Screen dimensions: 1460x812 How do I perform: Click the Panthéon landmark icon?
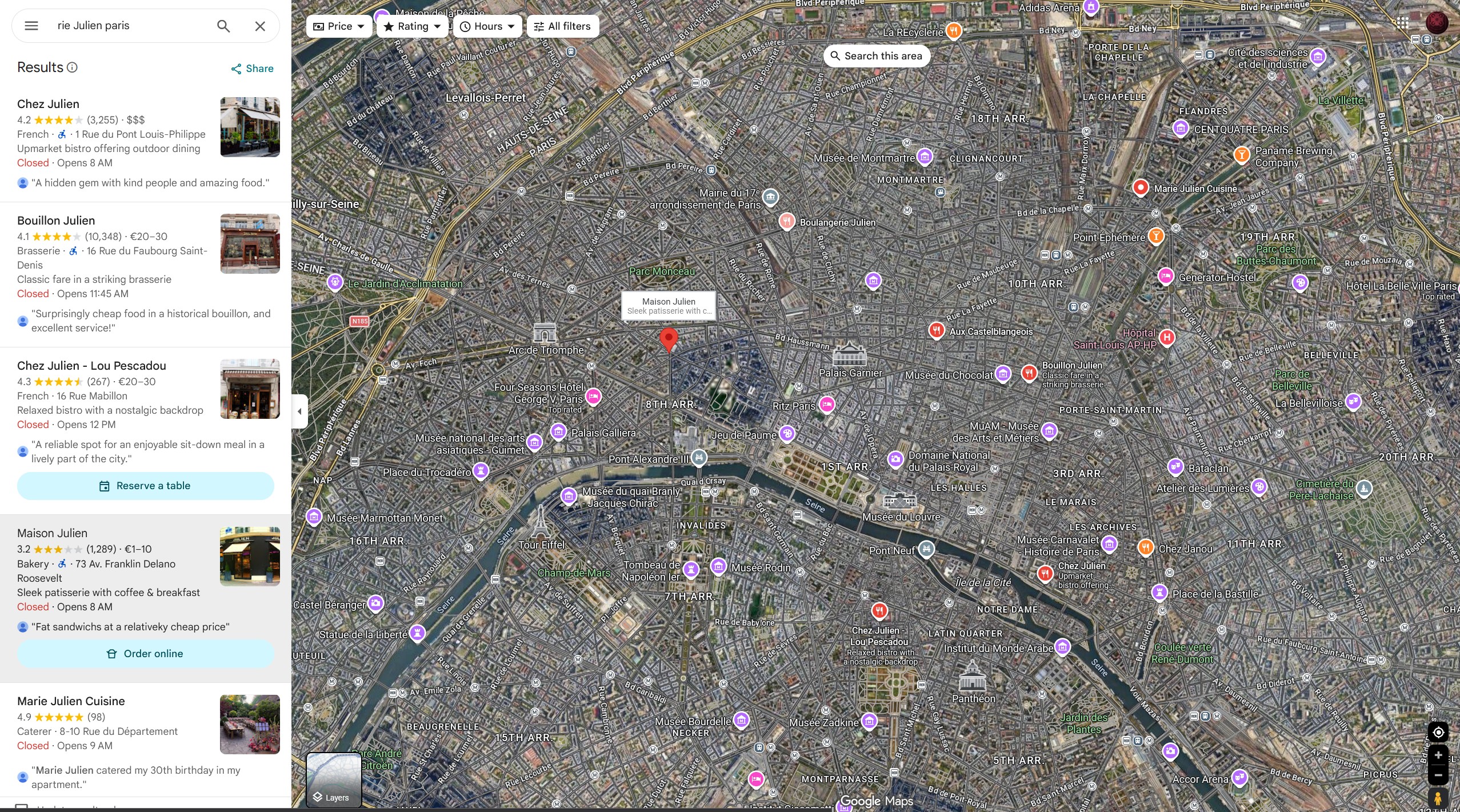tap(972, 675)
